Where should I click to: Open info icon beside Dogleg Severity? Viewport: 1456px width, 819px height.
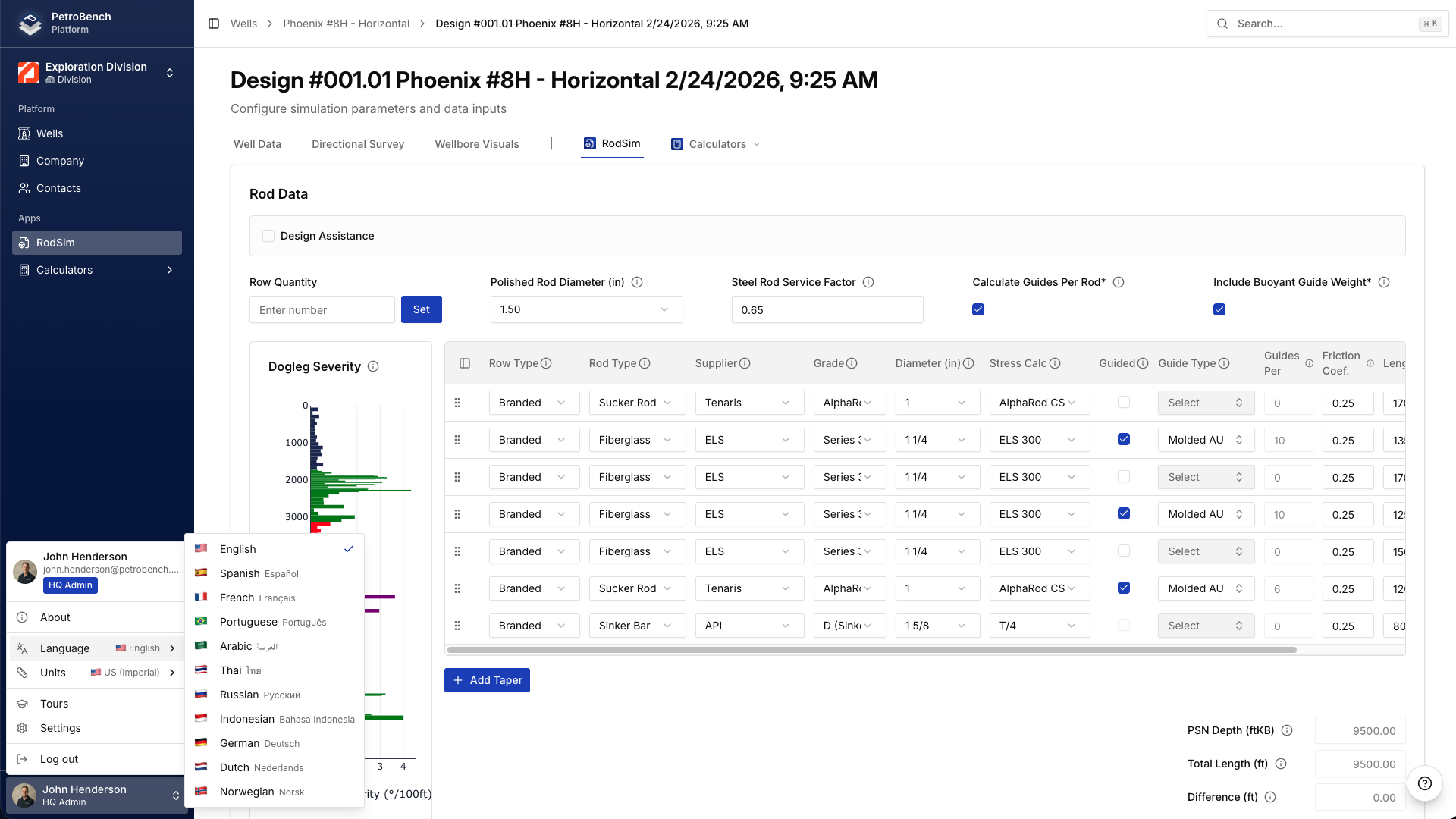pos(373,366)
